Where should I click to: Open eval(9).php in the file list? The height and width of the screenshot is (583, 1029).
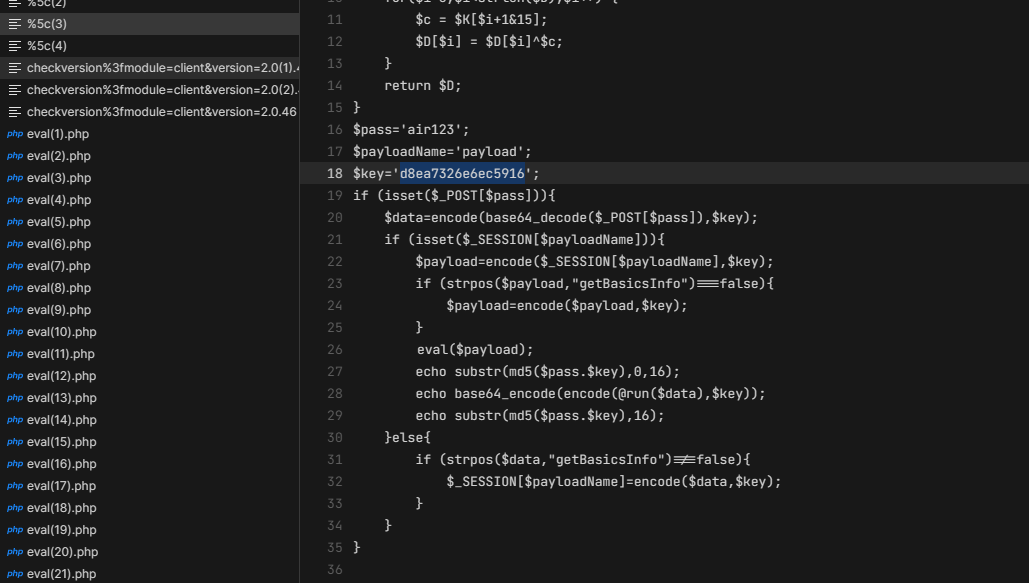click(x=150, y=310)
